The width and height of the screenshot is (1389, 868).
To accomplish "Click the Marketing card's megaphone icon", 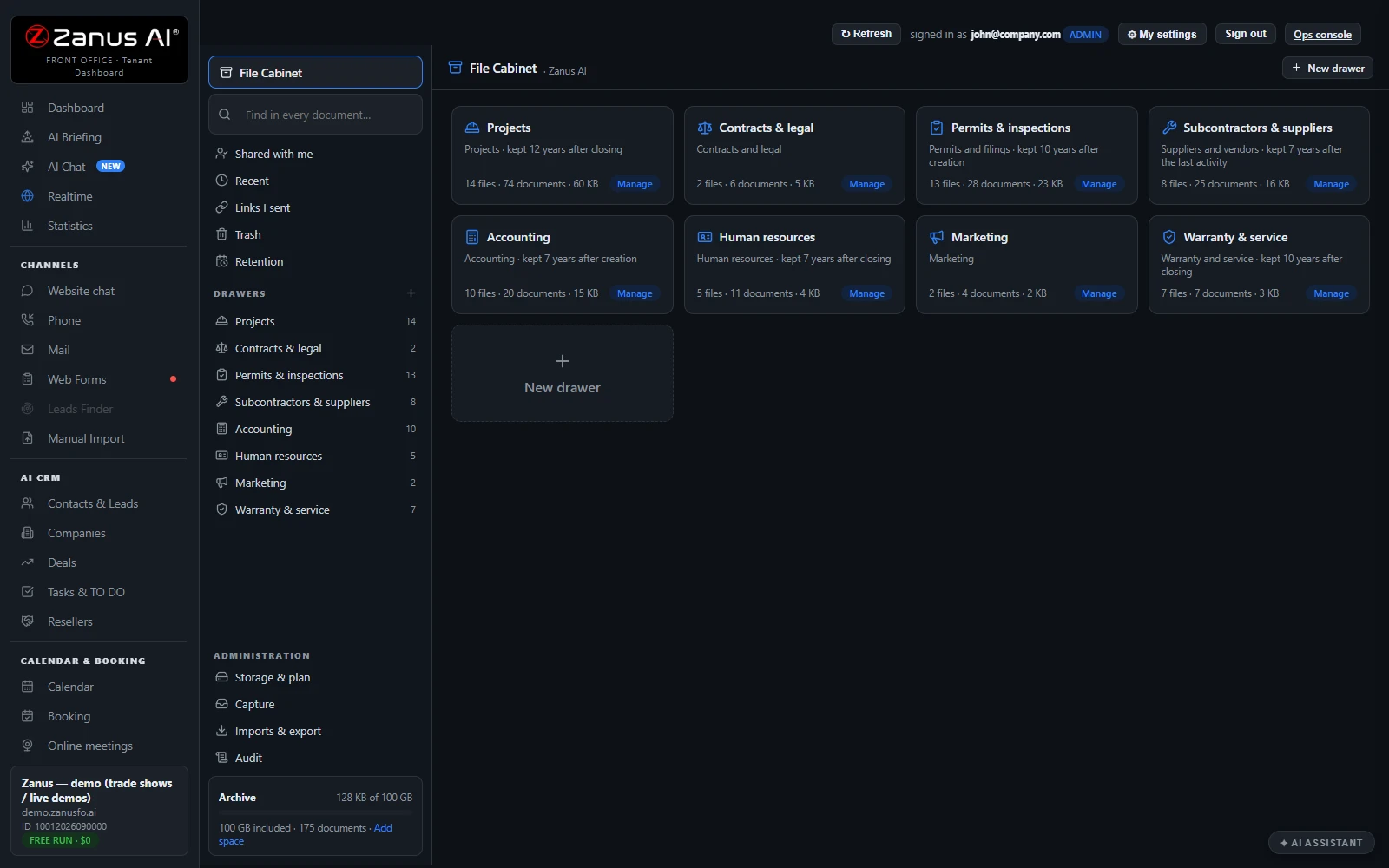I will [x=937, y=237].
